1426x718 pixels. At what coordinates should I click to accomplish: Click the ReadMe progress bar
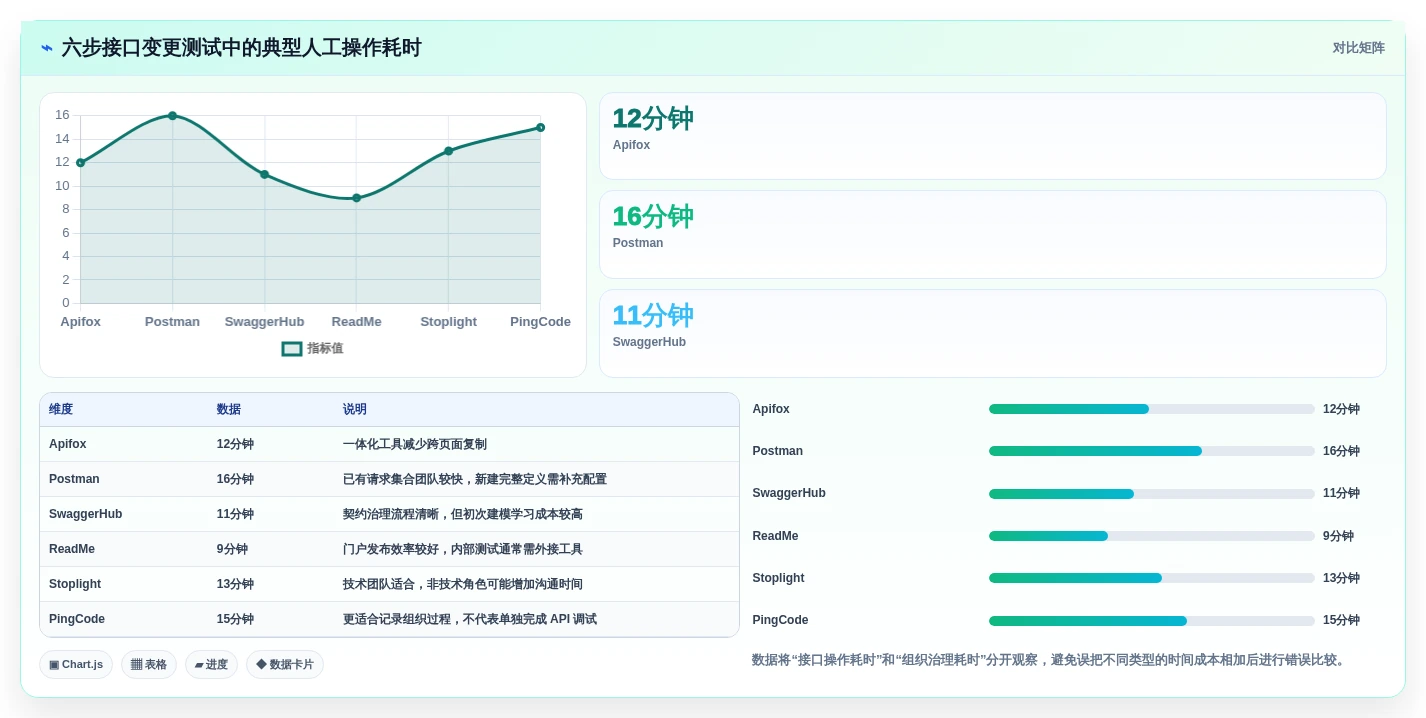pyautogui.click(x=1152, y=536)
